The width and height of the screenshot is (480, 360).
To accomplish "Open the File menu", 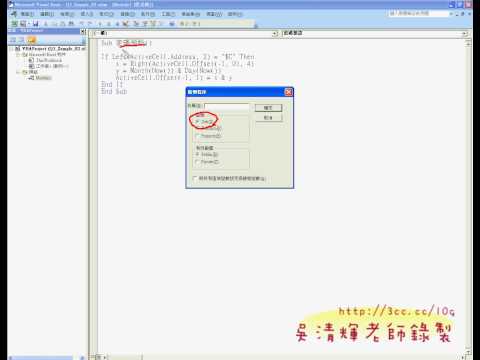I will tap(27, 14).
